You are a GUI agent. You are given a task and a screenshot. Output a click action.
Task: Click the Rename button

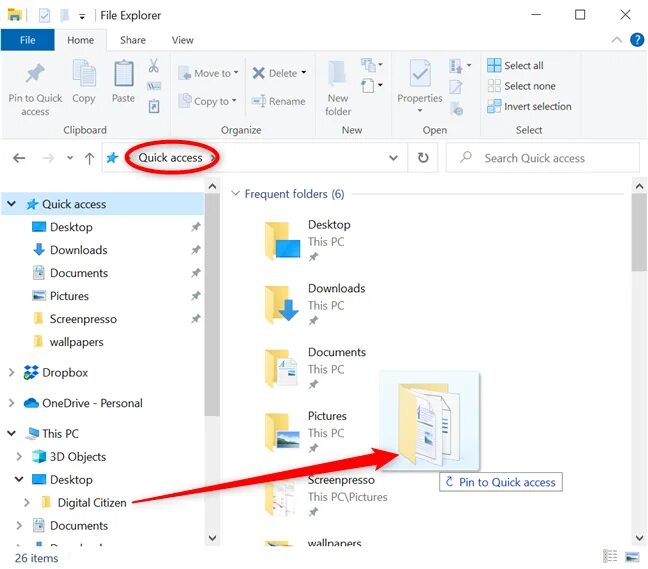(279, 101)
